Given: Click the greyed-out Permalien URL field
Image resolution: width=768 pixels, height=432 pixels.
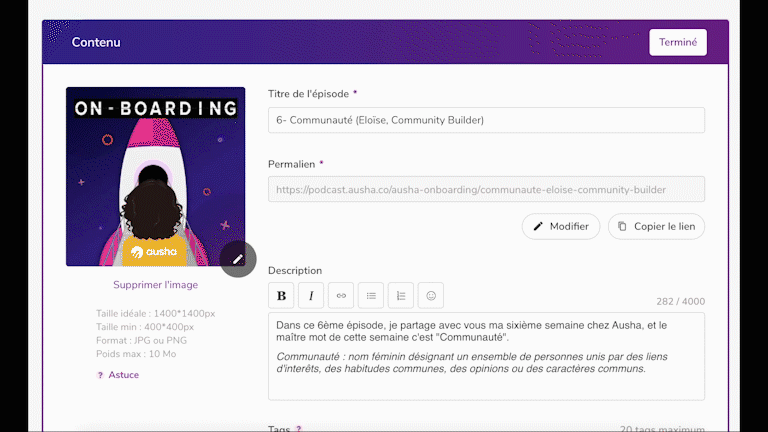Looking at the screenshot, I should tap(486, 189).
